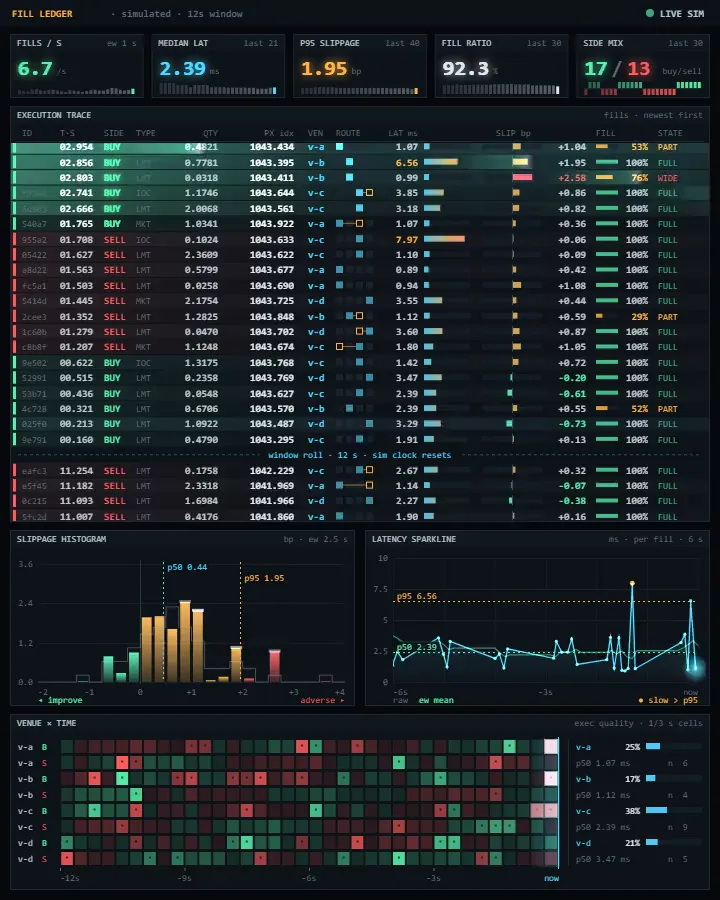This screenshot has width=720, height=900.
Task: Click the SLIP bp column header
Action: coord(513,133)
